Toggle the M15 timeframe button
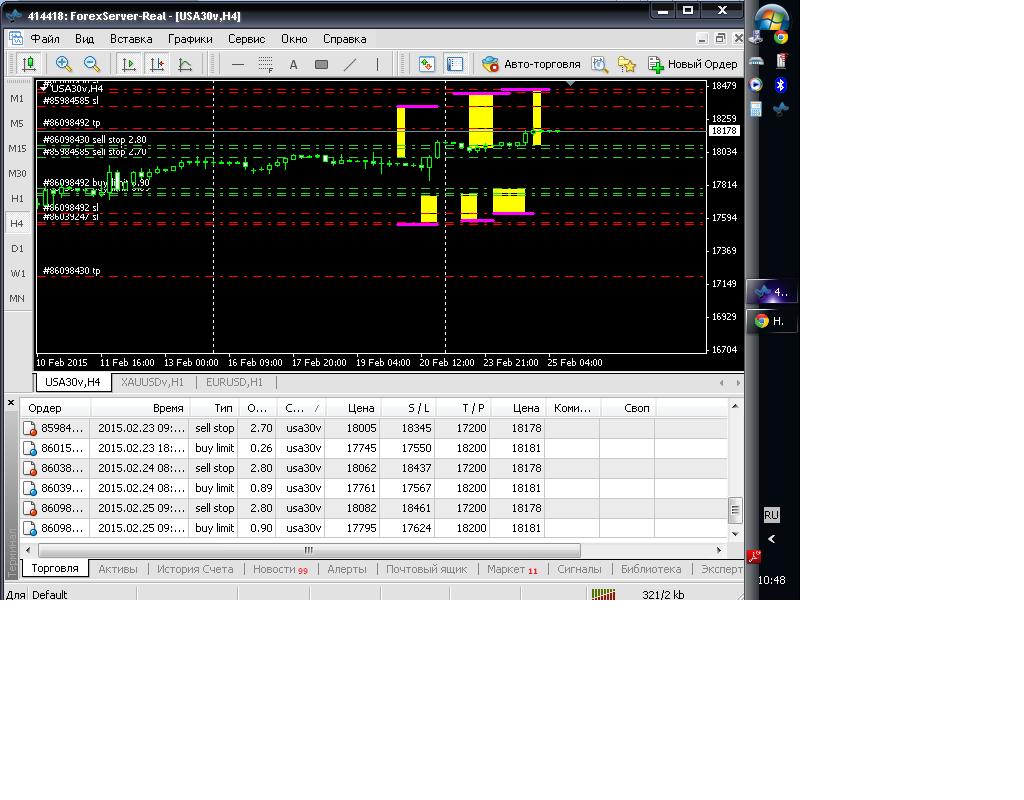The width and height of the screenshot is (1024, 800). [x=17, y=149]
